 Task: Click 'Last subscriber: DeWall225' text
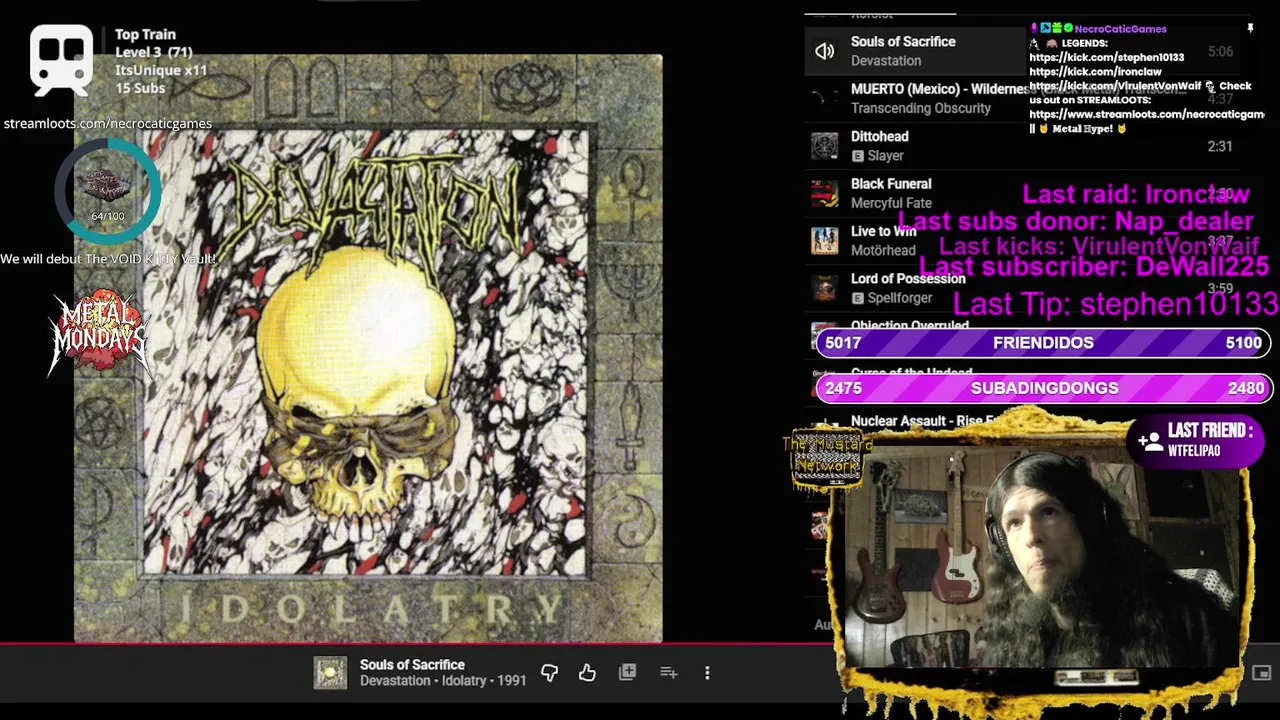[x=1094, y=267]
